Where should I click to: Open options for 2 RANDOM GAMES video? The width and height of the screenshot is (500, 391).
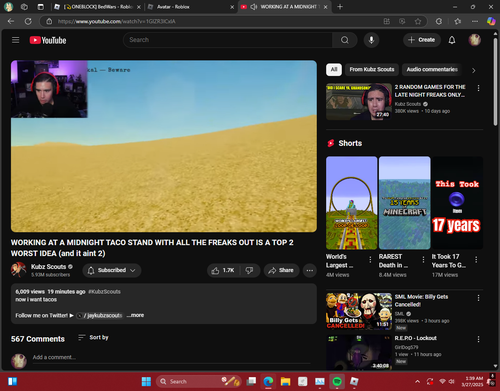[x=478, y=88]
